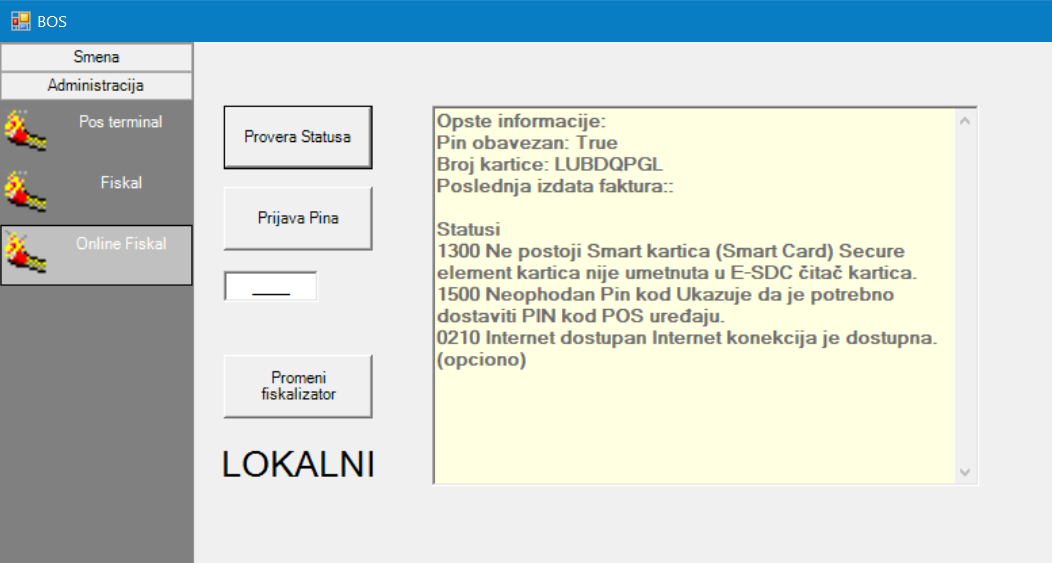This screenshot has height=563, width=1052.
Task: Click the Broj kartice line in status box
Action: [549, 164]
